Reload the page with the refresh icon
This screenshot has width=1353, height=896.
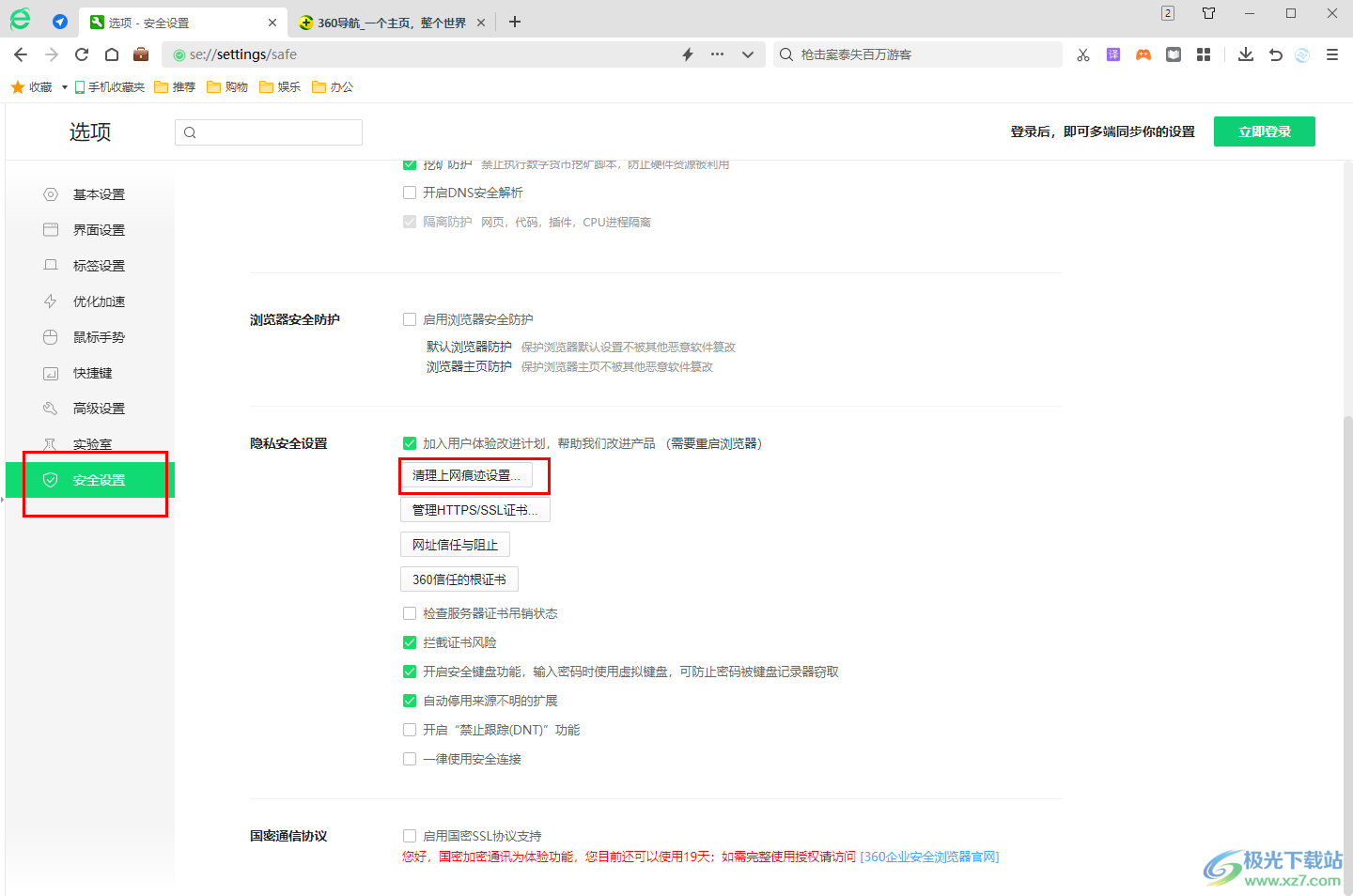click(82, 54)
